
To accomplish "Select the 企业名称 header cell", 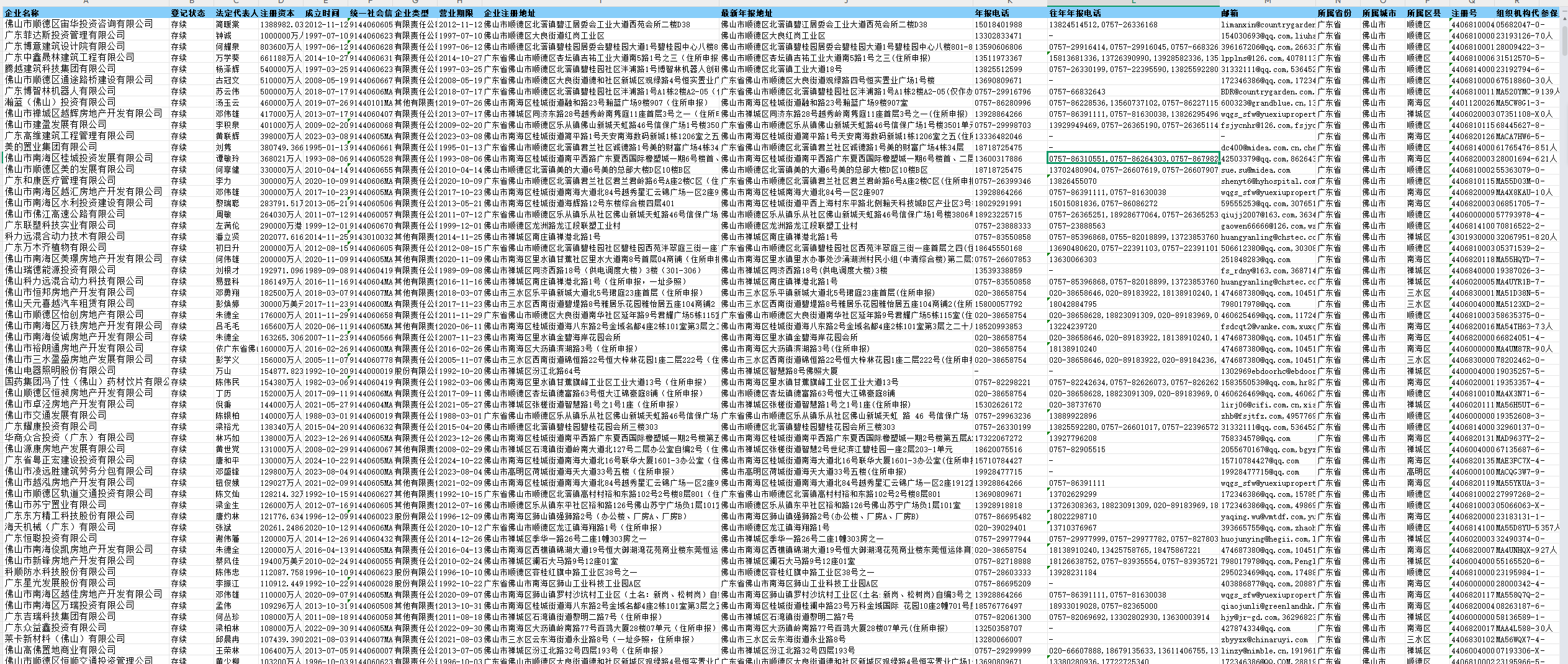I will [22, 13].
